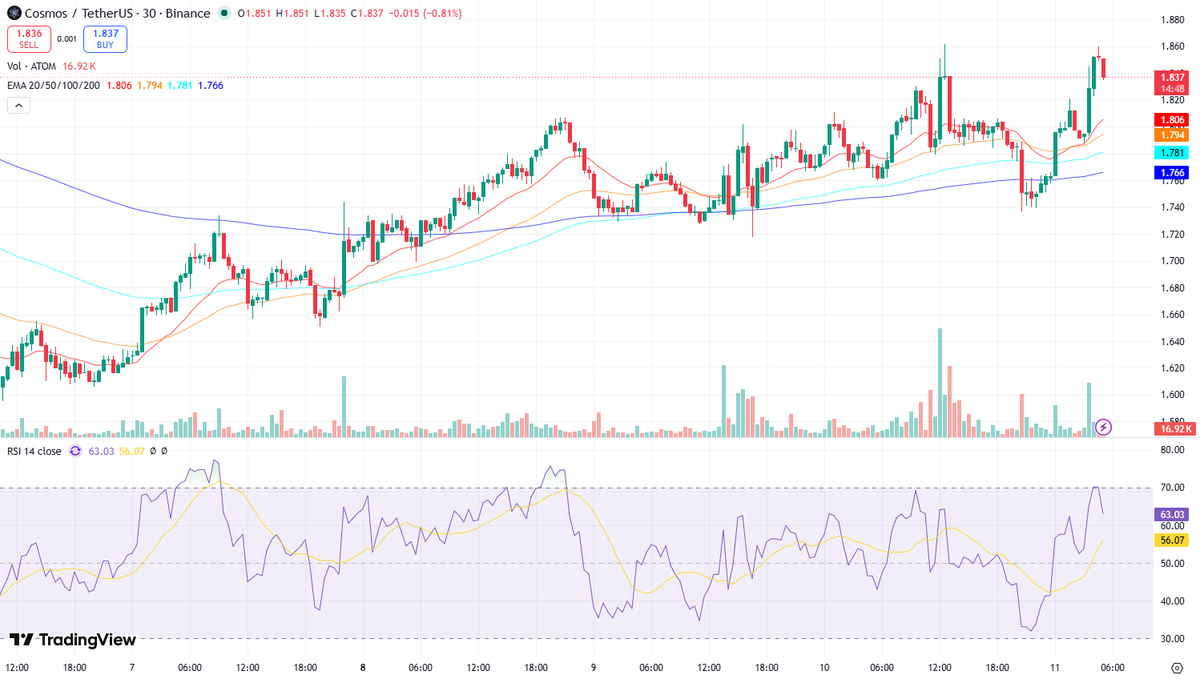Click the 1.620 price axis label
1200x679 pixels.
(1172, 368)
